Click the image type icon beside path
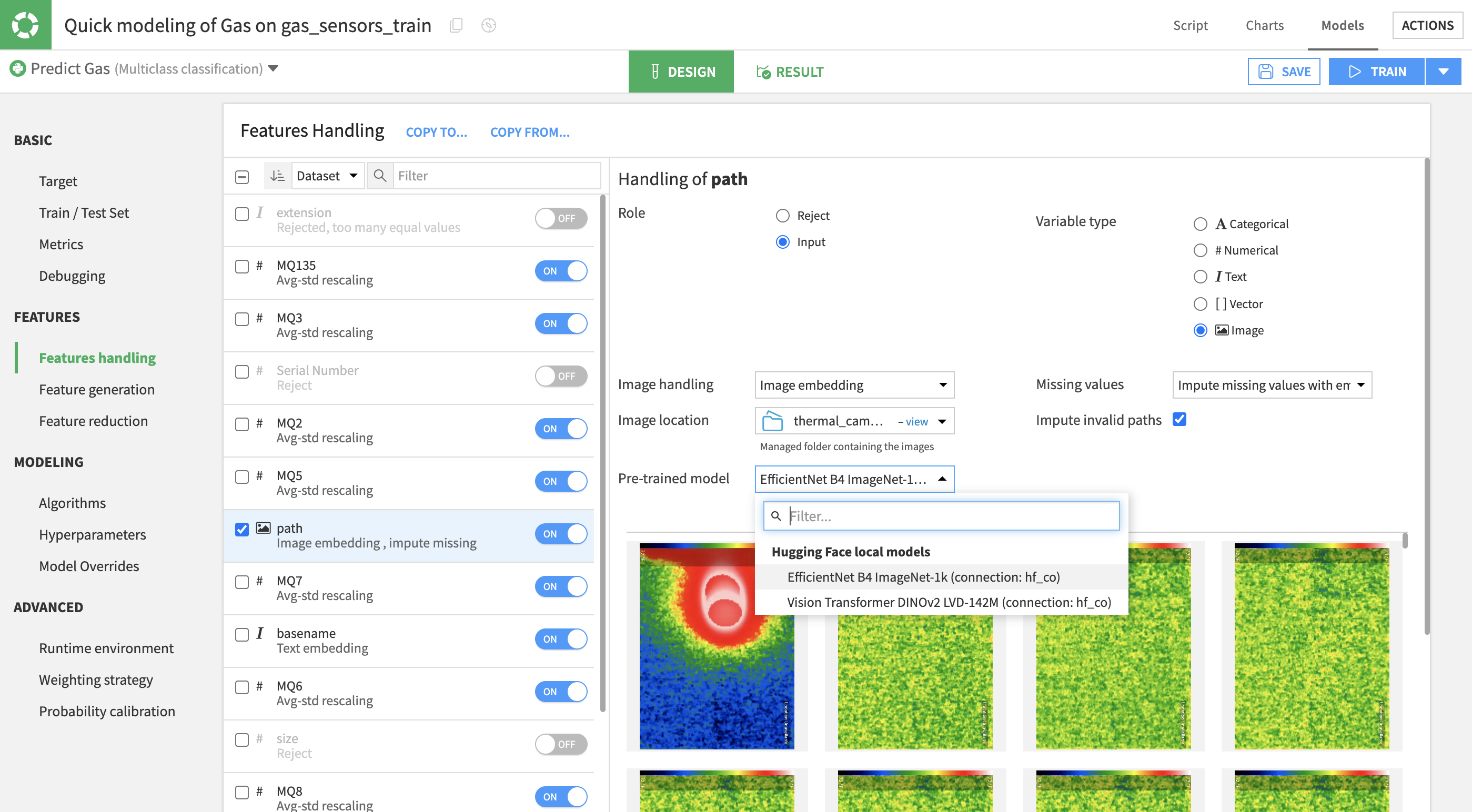 click(263, 527)
